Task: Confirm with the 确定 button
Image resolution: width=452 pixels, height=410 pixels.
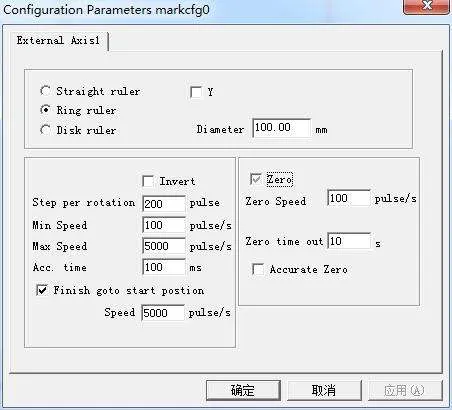Action: 243,390
